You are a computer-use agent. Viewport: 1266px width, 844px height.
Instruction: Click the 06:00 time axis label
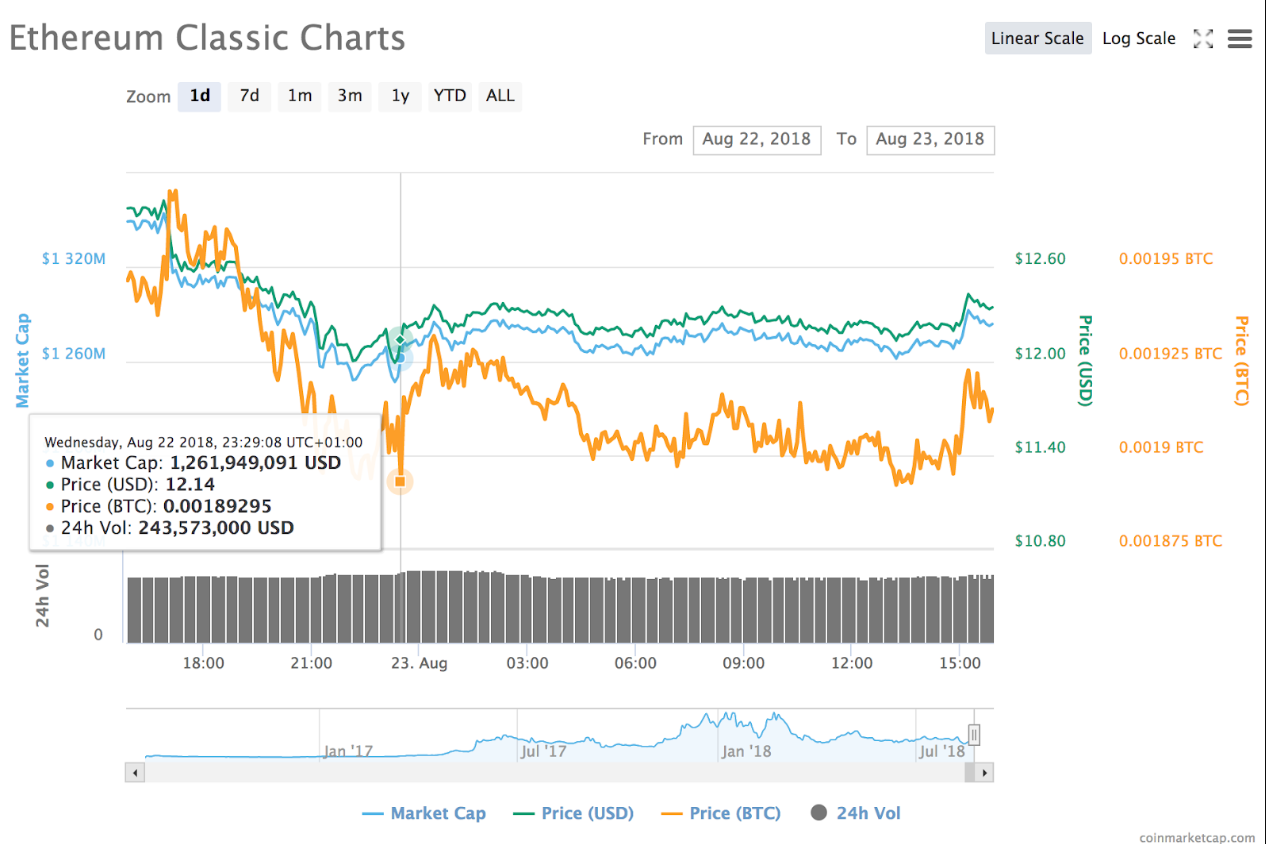[636, 663]
